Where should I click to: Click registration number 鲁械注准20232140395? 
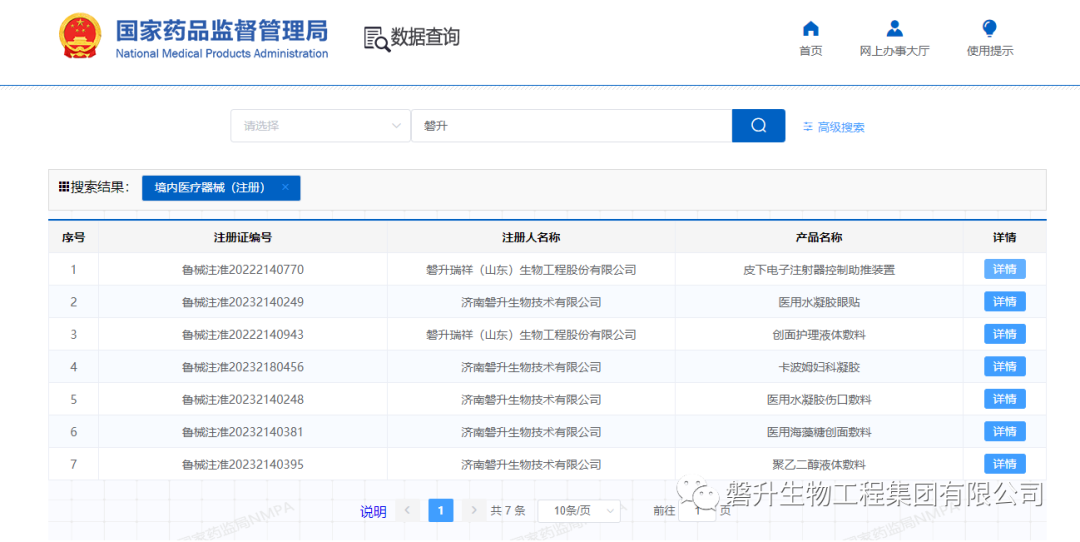[242, 463]
